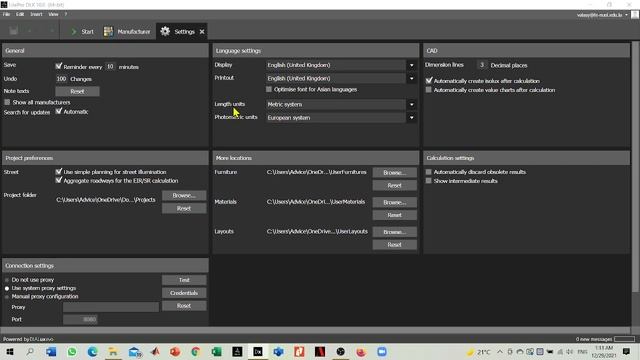
Task: Click the volume icon in system tray
Action: [570, 351]
